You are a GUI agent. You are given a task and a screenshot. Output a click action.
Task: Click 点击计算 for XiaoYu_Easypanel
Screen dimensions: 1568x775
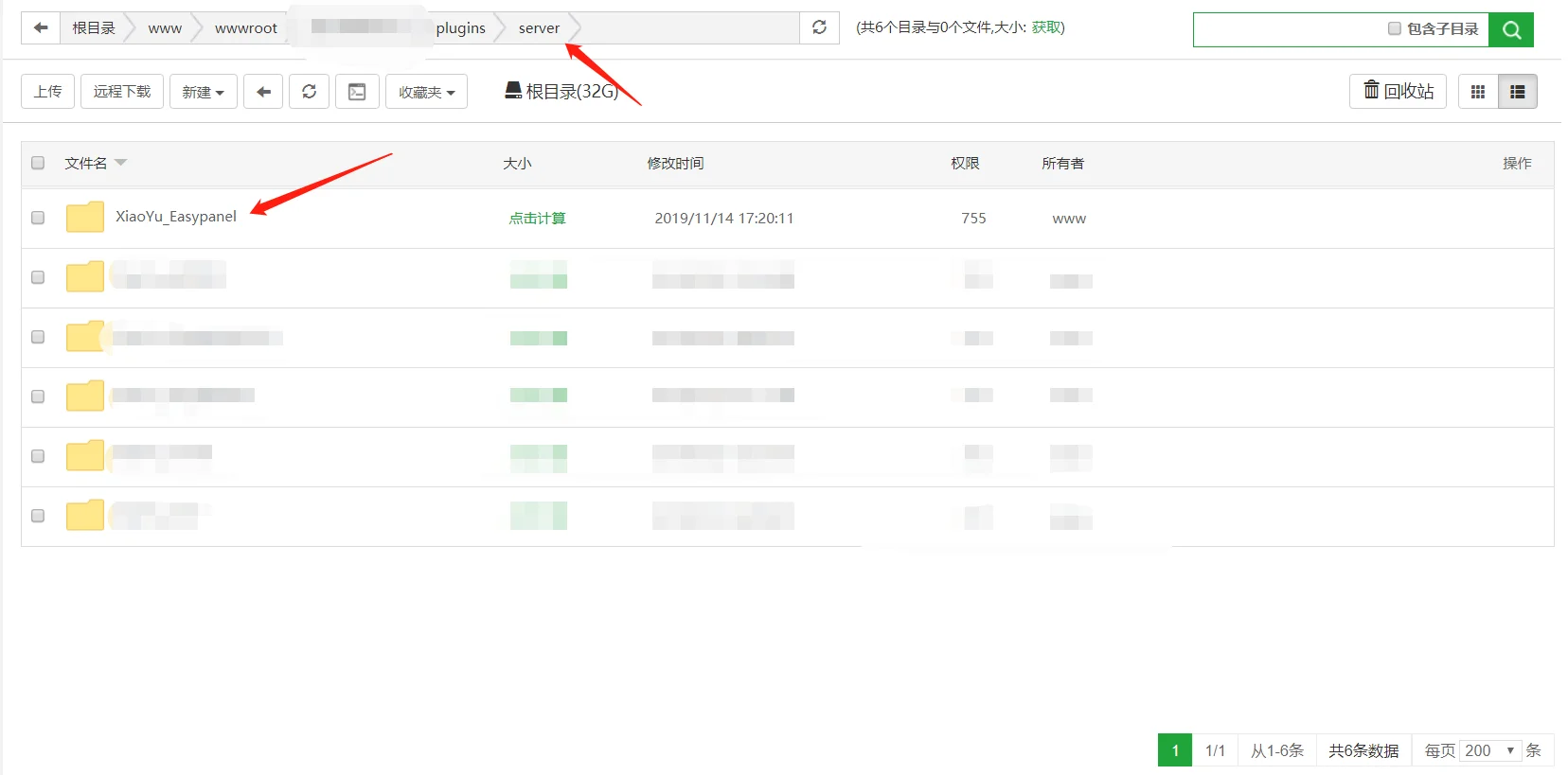[537, 219]
